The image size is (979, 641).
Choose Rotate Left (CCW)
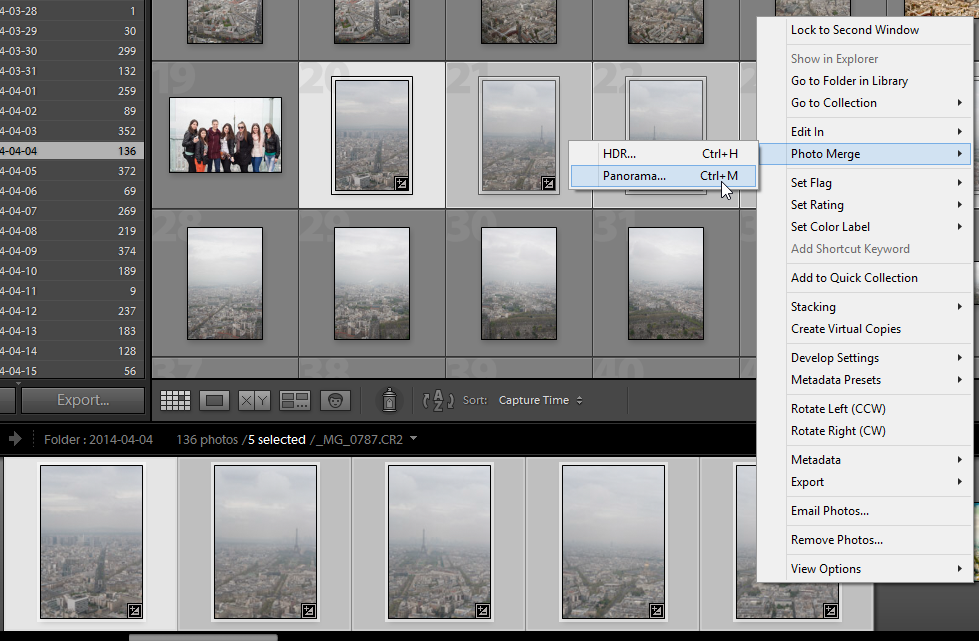coord(865,409)
